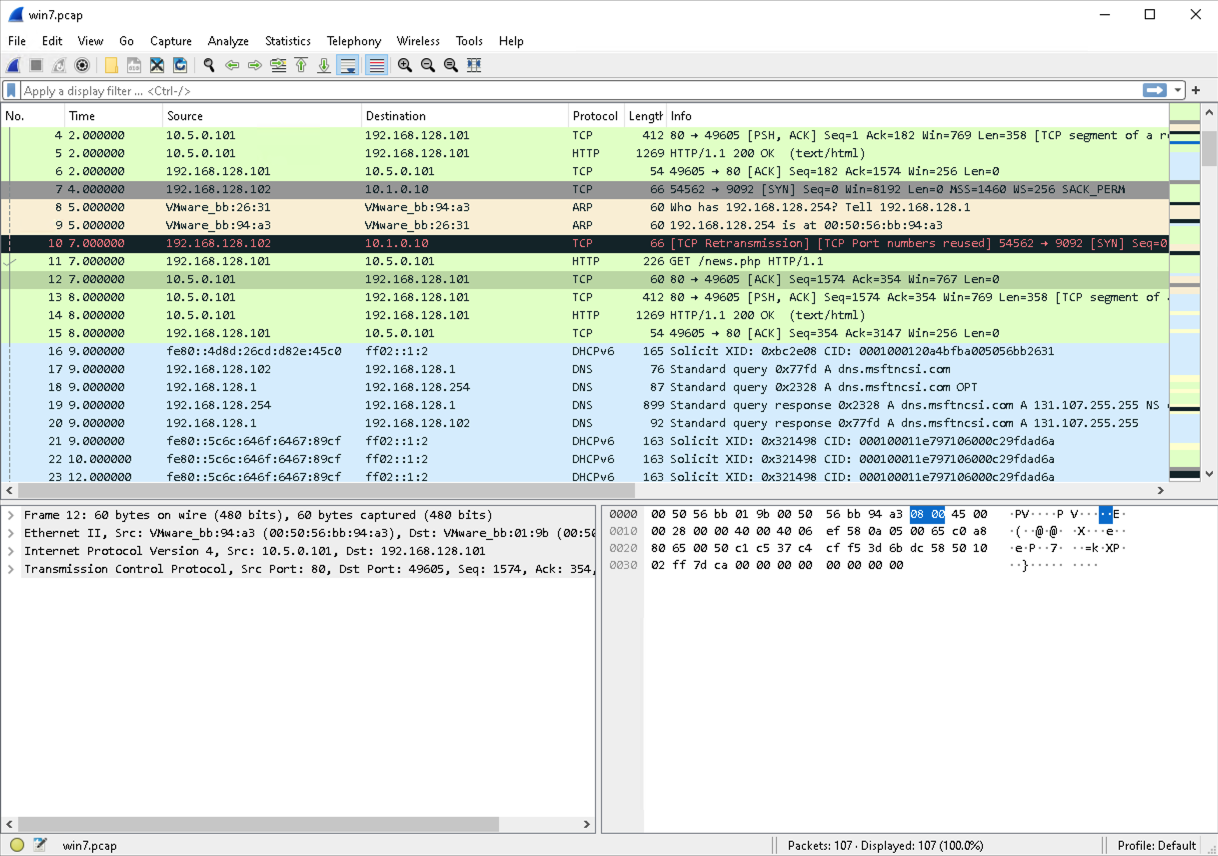Image resolution: width=1218 pixels, height=856 pixels.
Task: Sort by the Destination column header
Action: coord(465,116)
